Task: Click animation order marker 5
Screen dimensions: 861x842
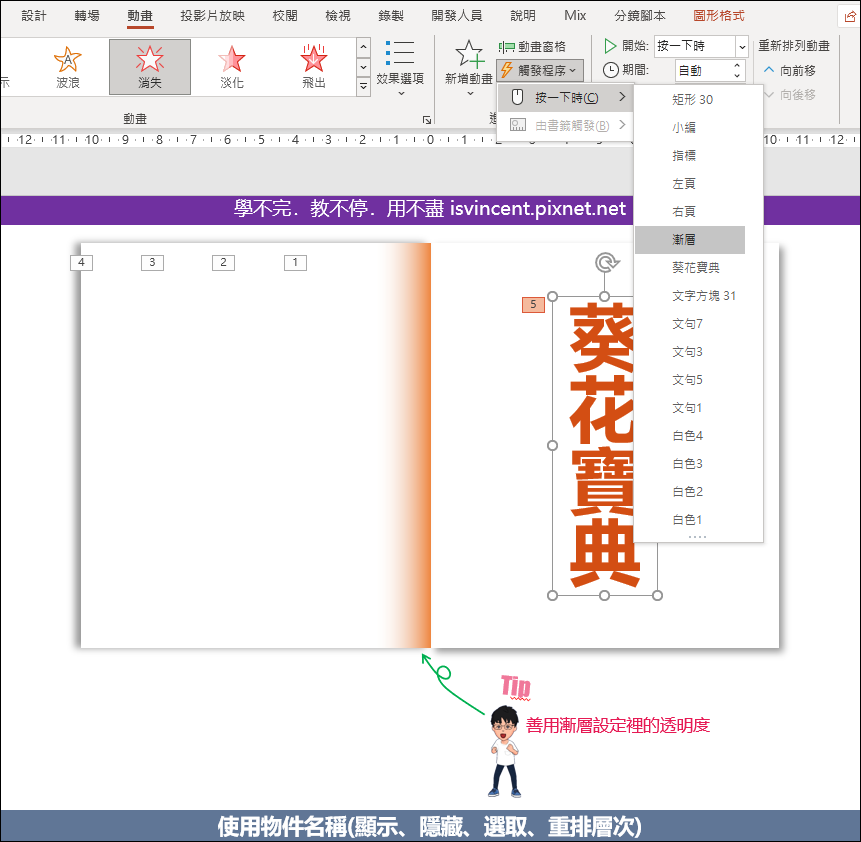Action: (x=533, y=305)
